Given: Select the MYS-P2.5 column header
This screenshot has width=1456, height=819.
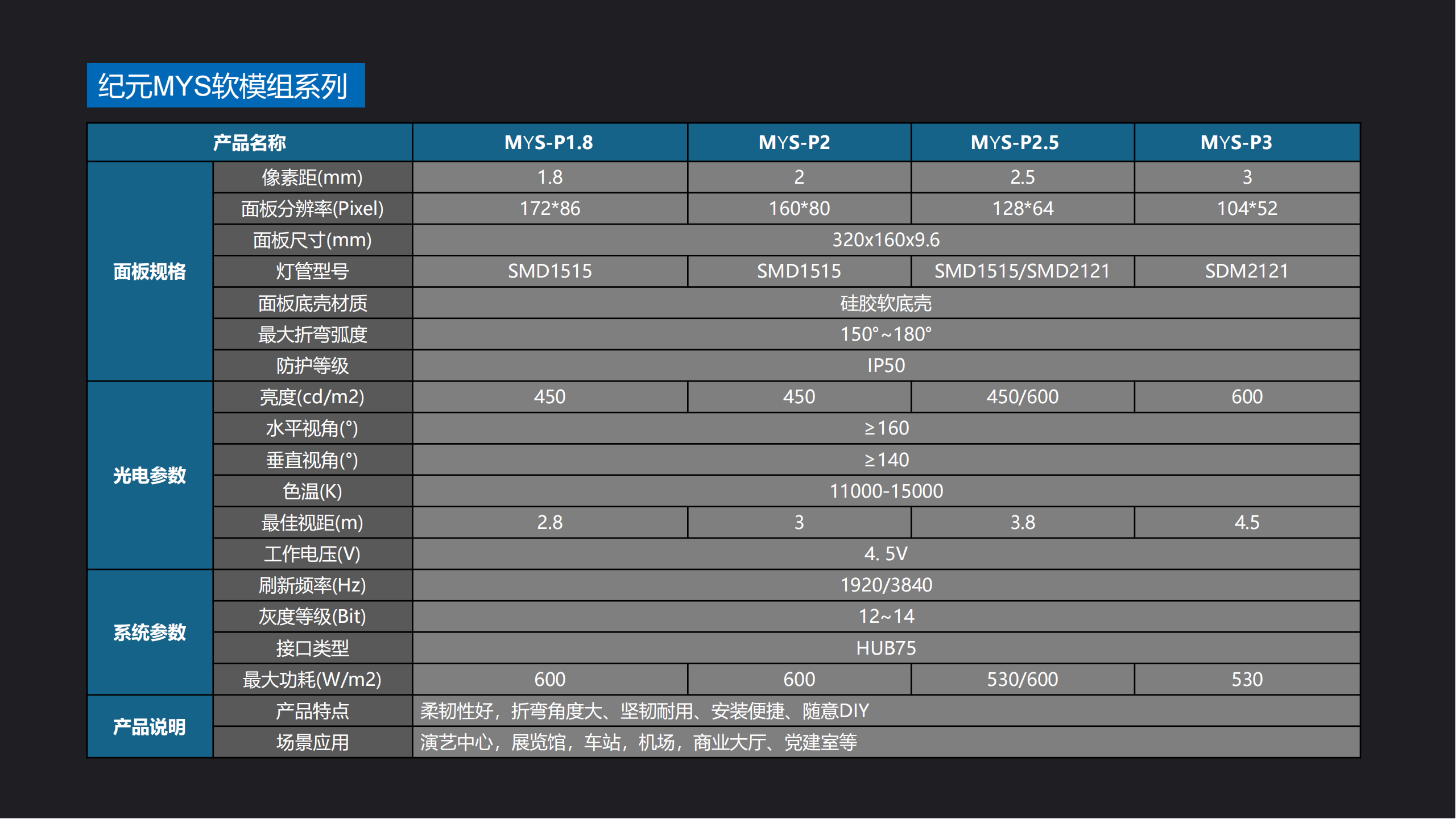Looking at the screenshot, I should [1022, 142].
